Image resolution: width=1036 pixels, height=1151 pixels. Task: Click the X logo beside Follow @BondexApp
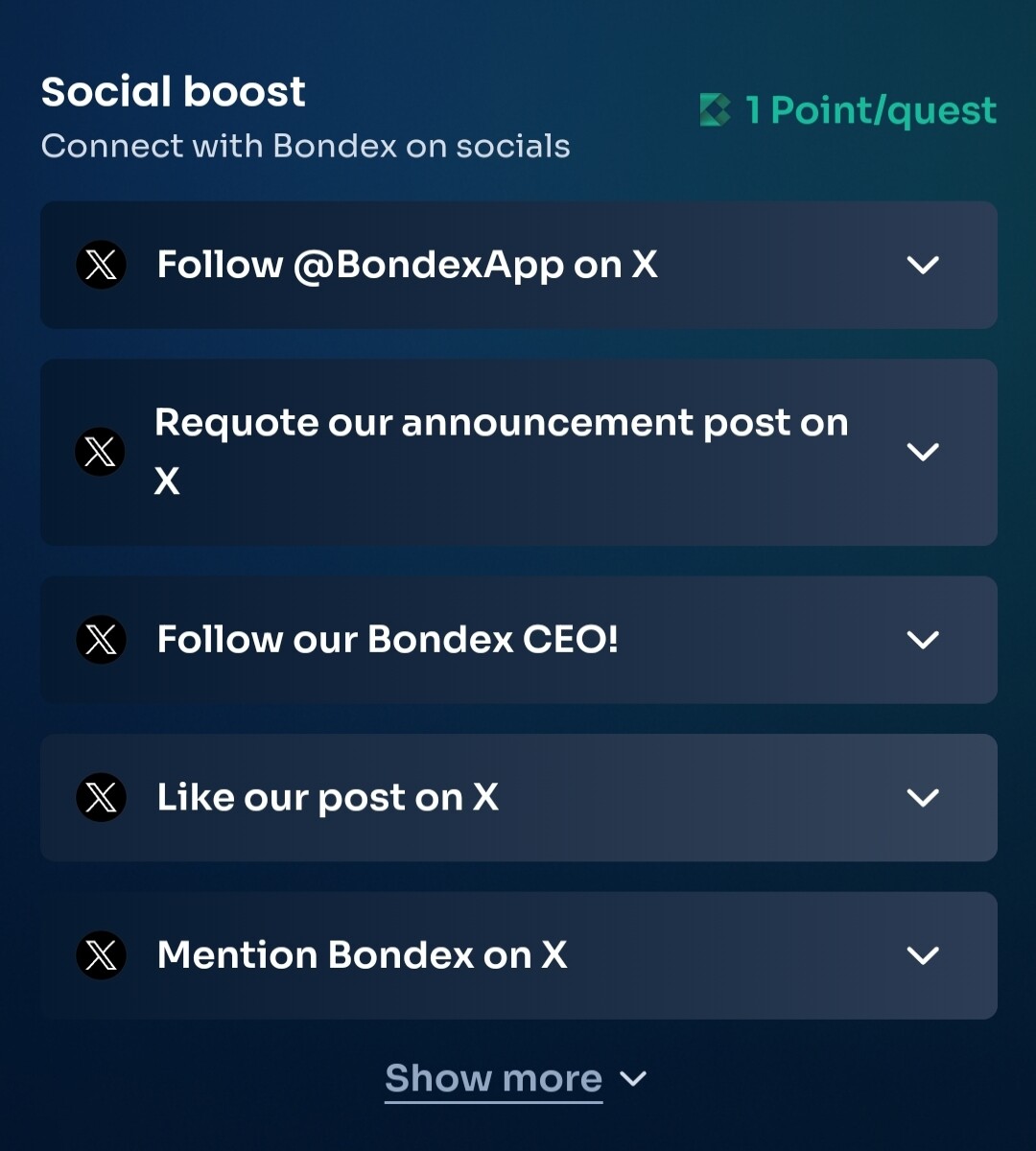pos(101,265)
